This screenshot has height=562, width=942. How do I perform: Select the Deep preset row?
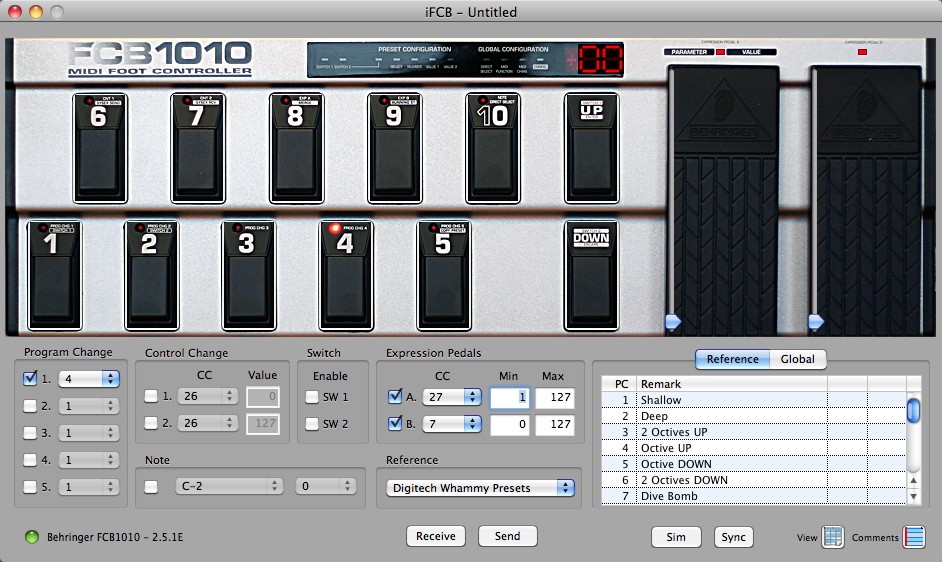point(754,416)
